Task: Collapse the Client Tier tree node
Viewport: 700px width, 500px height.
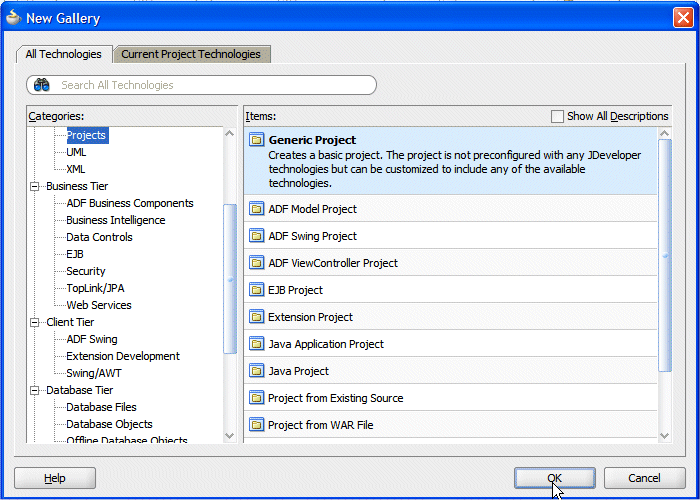Action: tap(35, 322)
